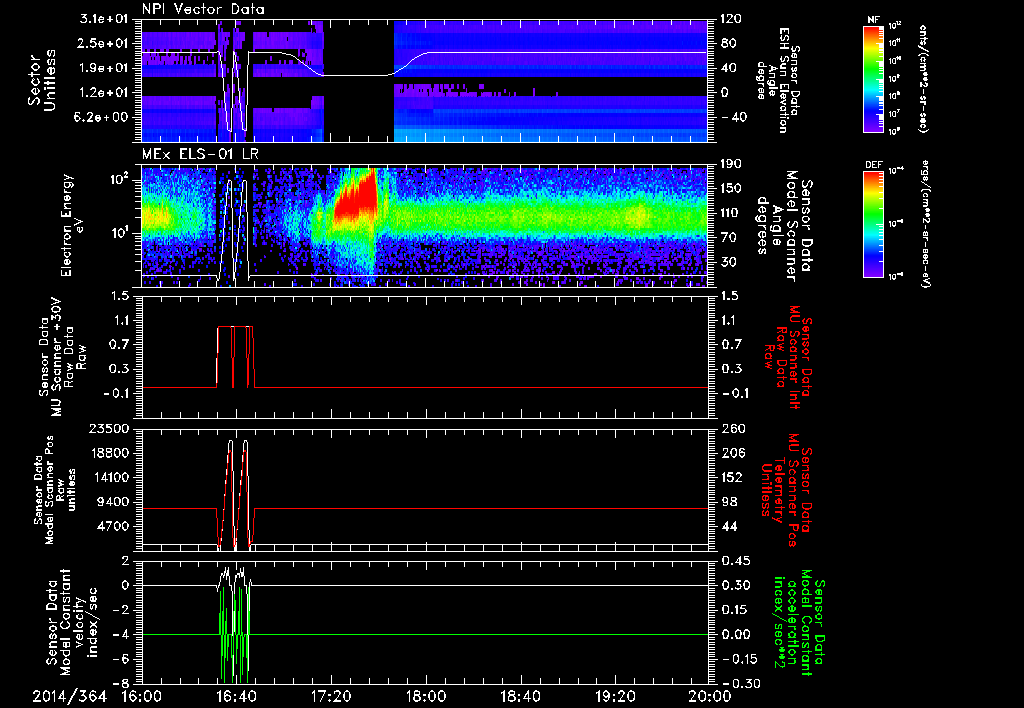1024x708 pixels.
Task: Click the 30 scanner angle tick value
Action: coord(727,263)
